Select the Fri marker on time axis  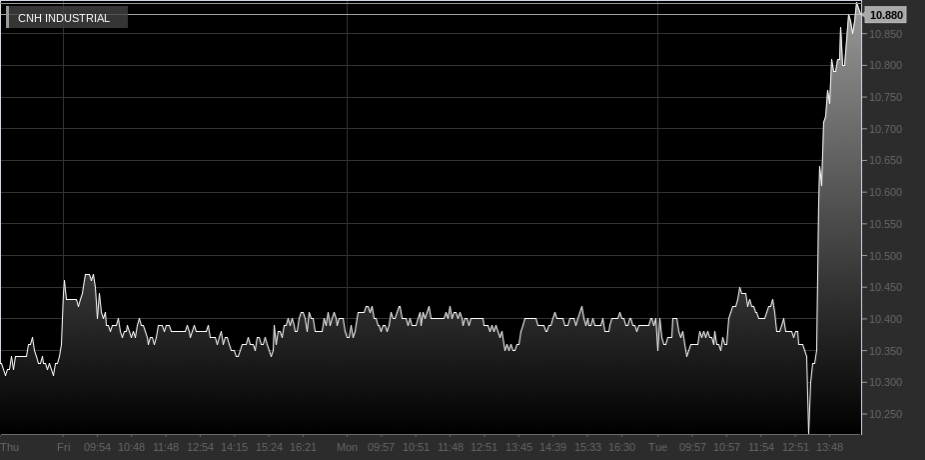coord(64,447)
